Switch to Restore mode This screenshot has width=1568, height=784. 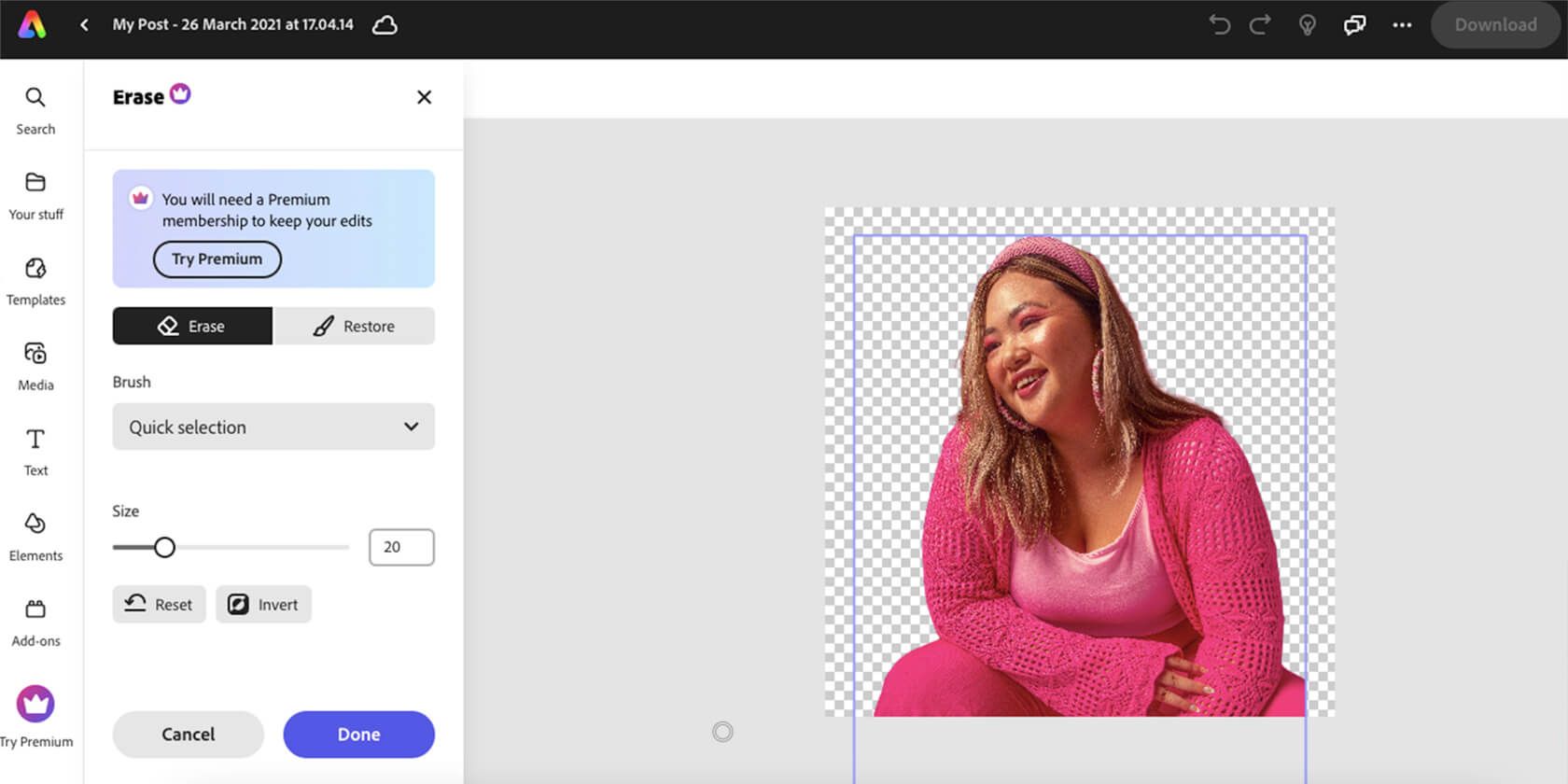(354, 326)
